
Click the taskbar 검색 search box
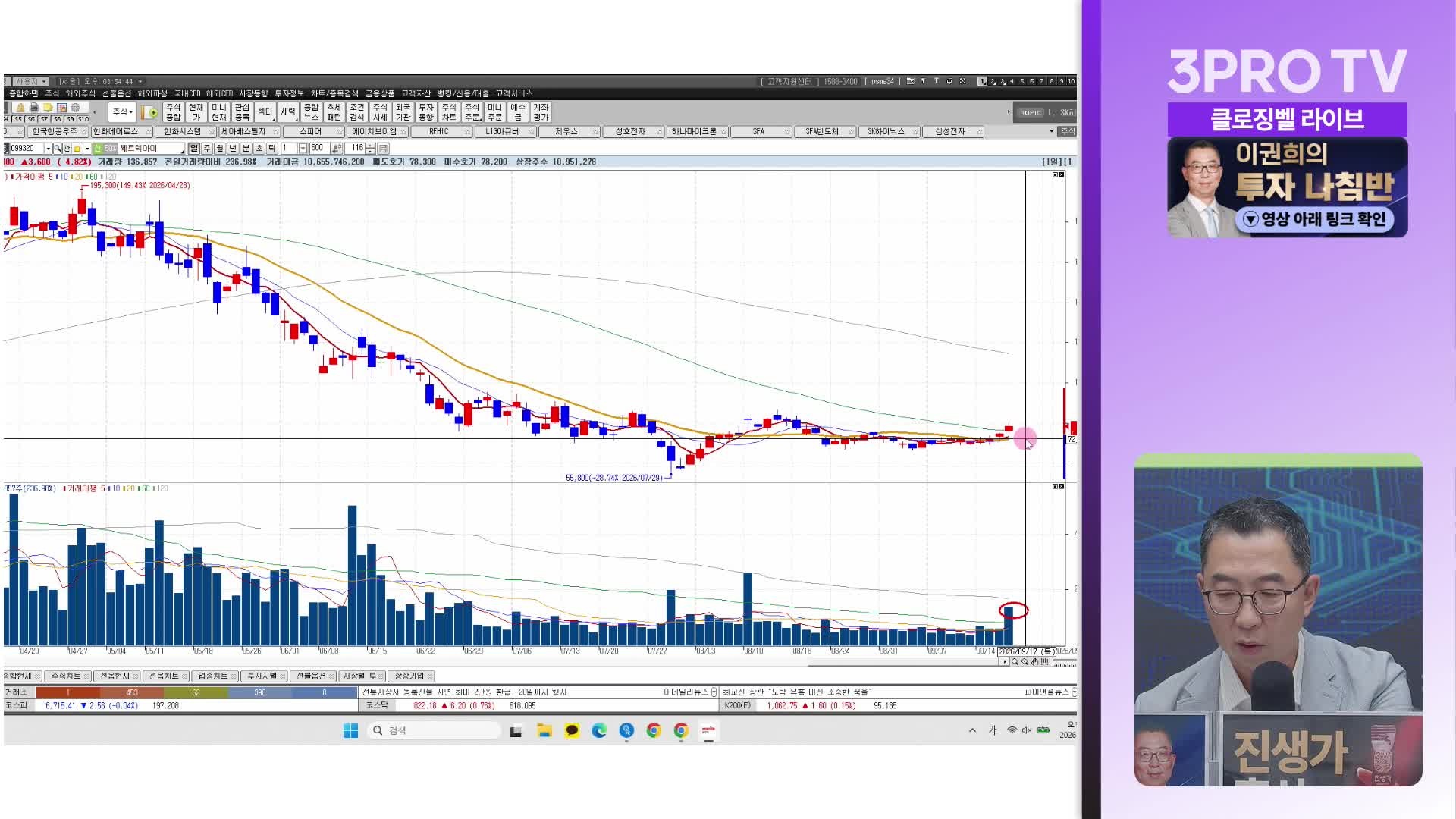[x=434, y=730]
